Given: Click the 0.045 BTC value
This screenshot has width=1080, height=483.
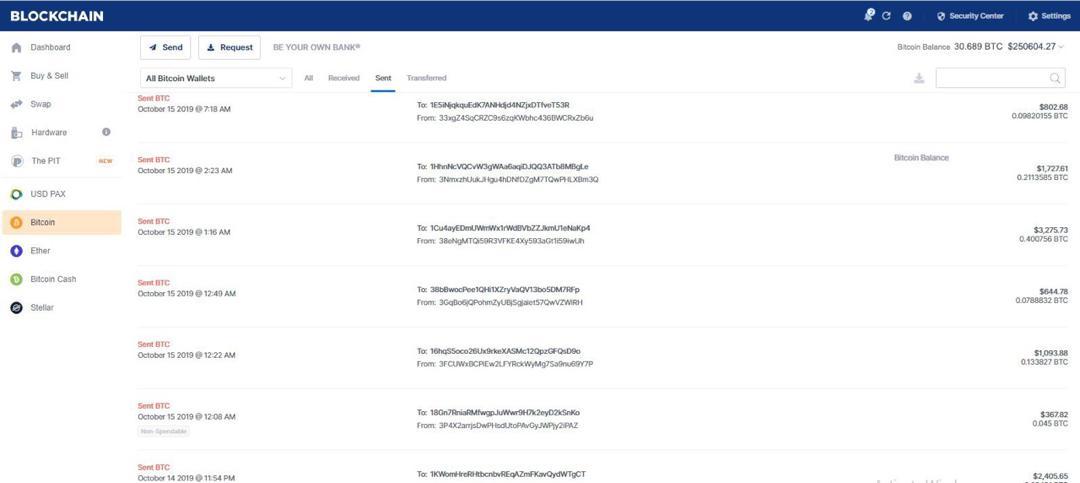Looking at the screenshot, I should tap(1051, 424).
